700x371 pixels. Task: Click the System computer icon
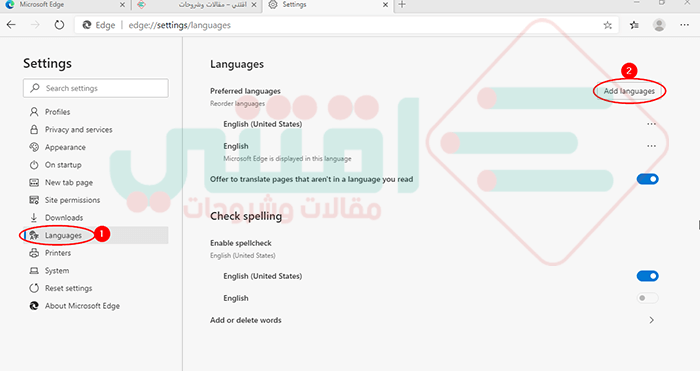(x=34, y=271)
